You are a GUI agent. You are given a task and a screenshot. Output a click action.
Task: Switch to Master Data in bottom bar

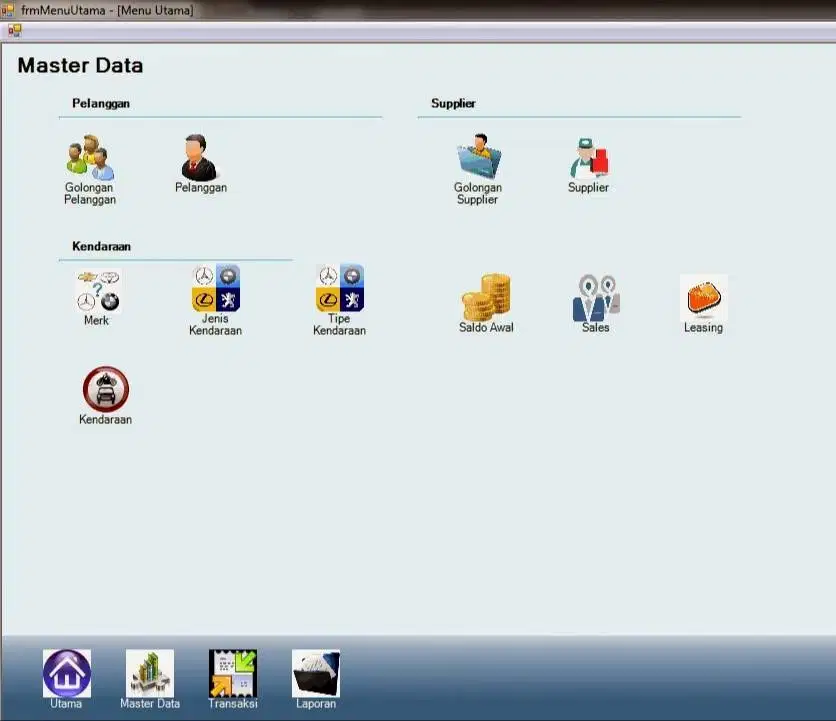pos(150,674)
